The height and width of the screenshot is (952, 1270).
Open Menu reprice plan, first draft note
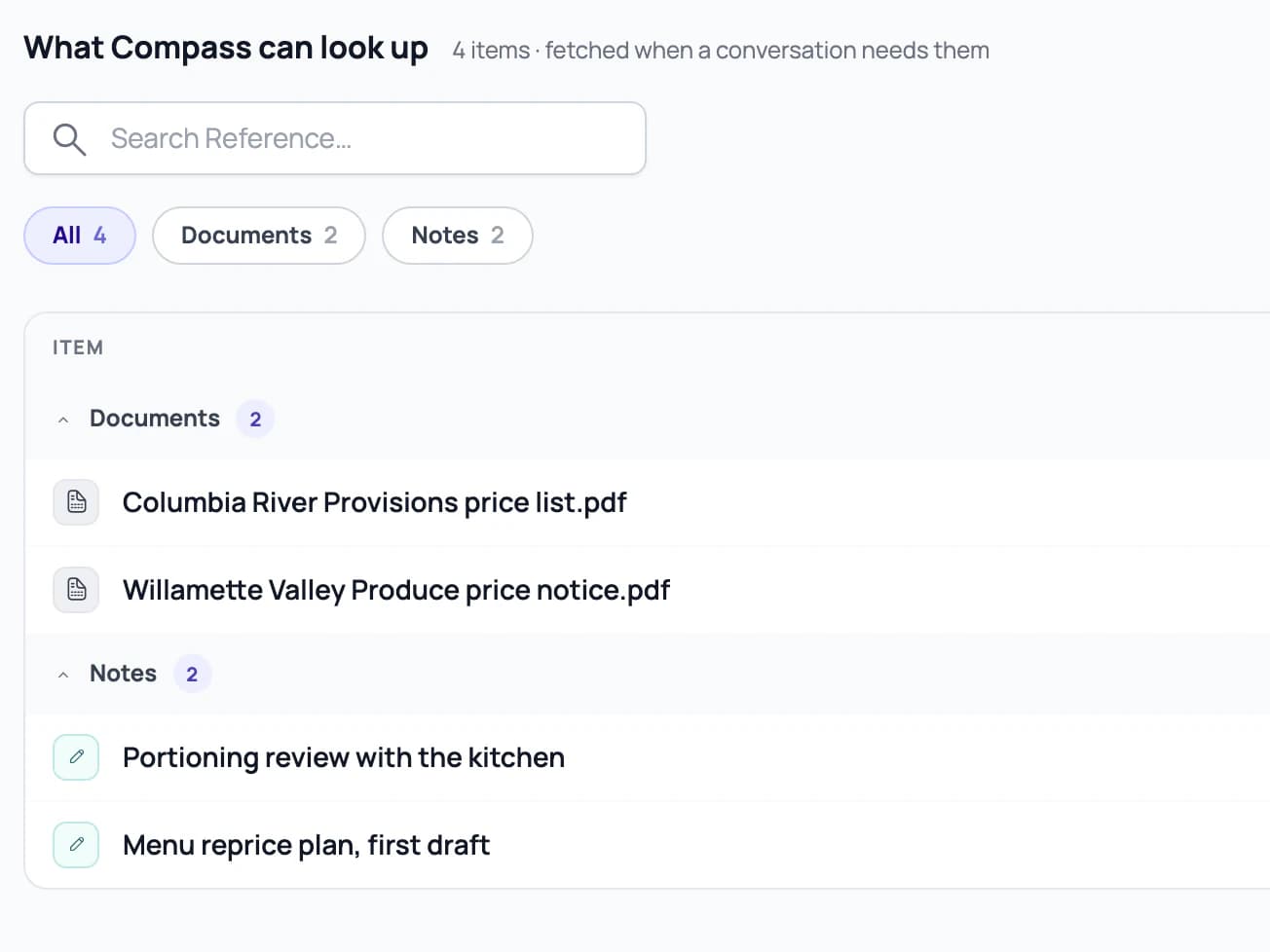pos(306,845)
